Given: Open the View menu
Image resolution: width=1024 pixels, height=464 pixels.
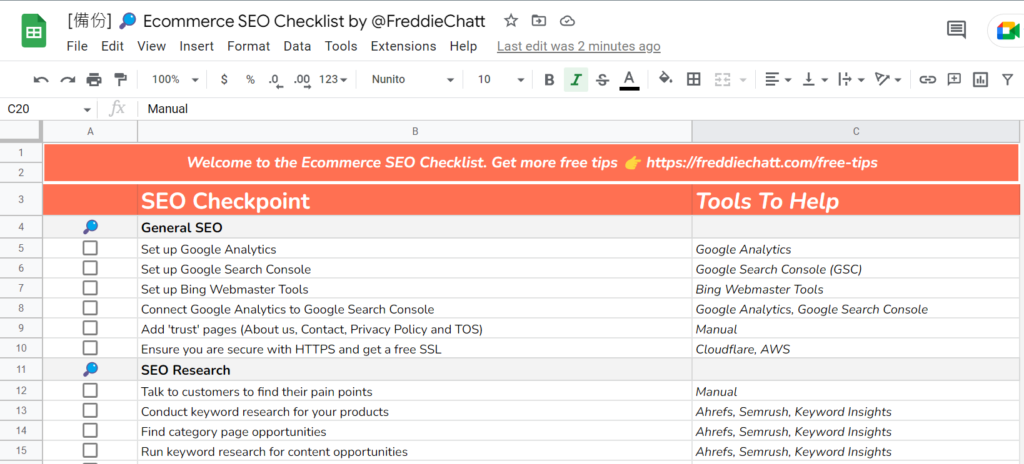Looking at the screenshot, I should pyautogui.click(x=152, y=46).
